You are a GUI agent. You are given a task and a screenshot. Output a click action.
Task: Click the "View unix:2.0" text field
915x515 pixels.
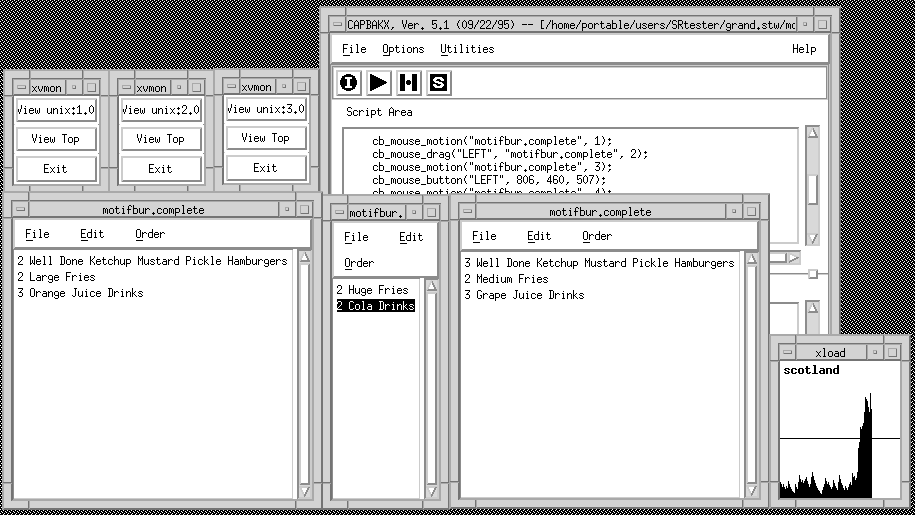[x=161, y=110]
